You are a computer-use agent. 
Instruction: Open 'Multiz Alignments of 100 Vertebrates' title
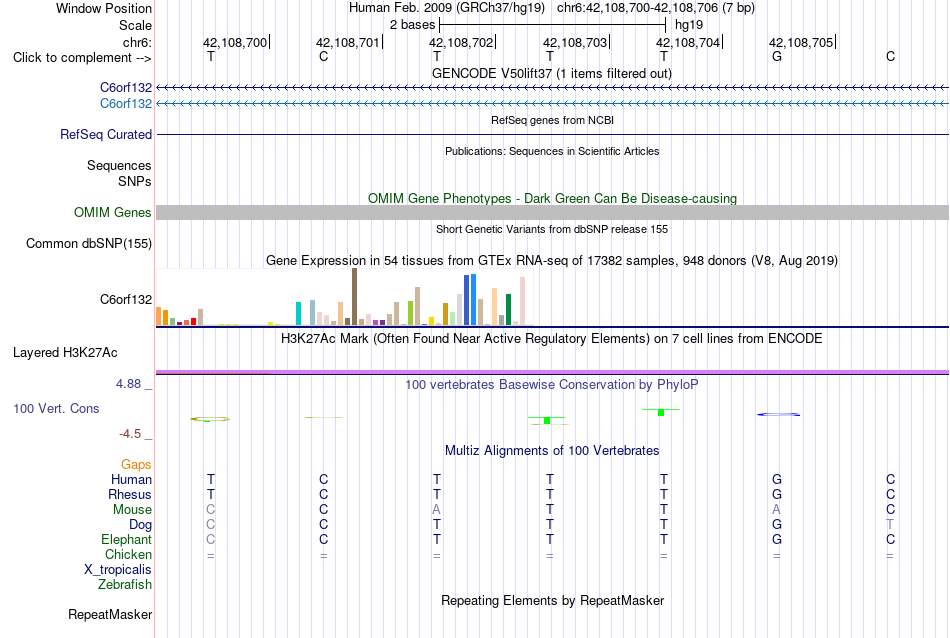click(552, 450)
